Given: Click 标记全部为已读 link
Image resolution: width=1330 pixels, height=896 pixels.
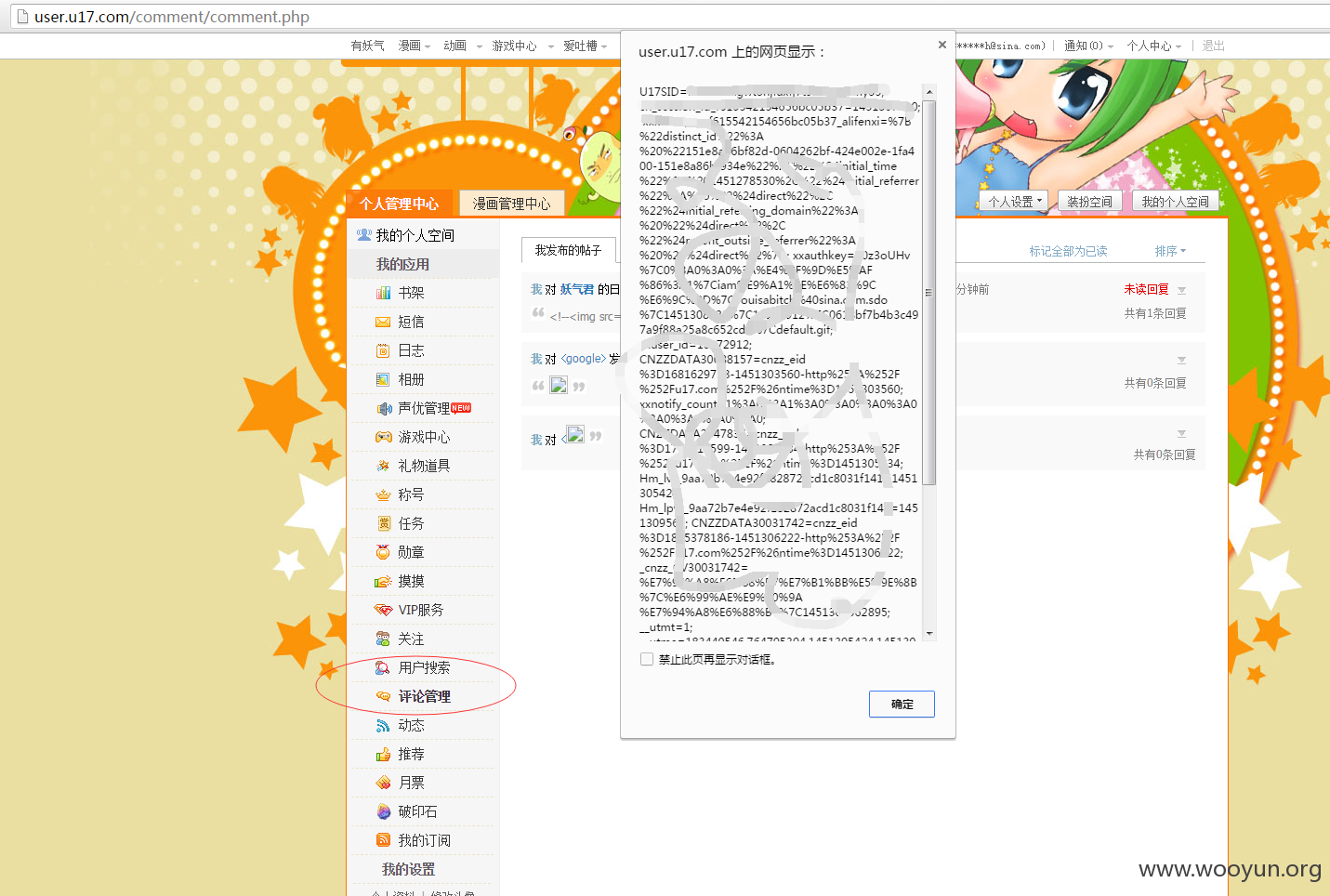Looking at the screenshot, I should (1068, 251).
